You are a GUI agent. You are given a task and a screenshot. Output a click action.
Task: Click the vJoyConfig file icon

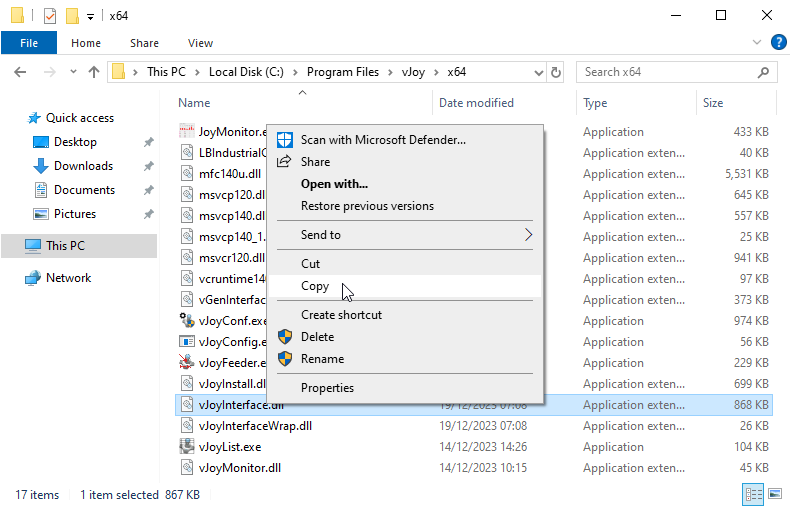pyautogui.click(x=187, y=342)
